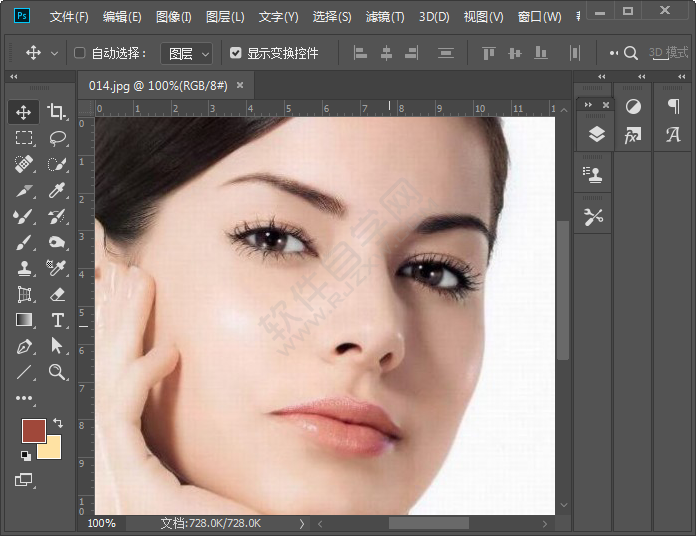Viewport: 696px width, 536px height.
Task: Click the foreground color swatch
Action: point(33,431)
